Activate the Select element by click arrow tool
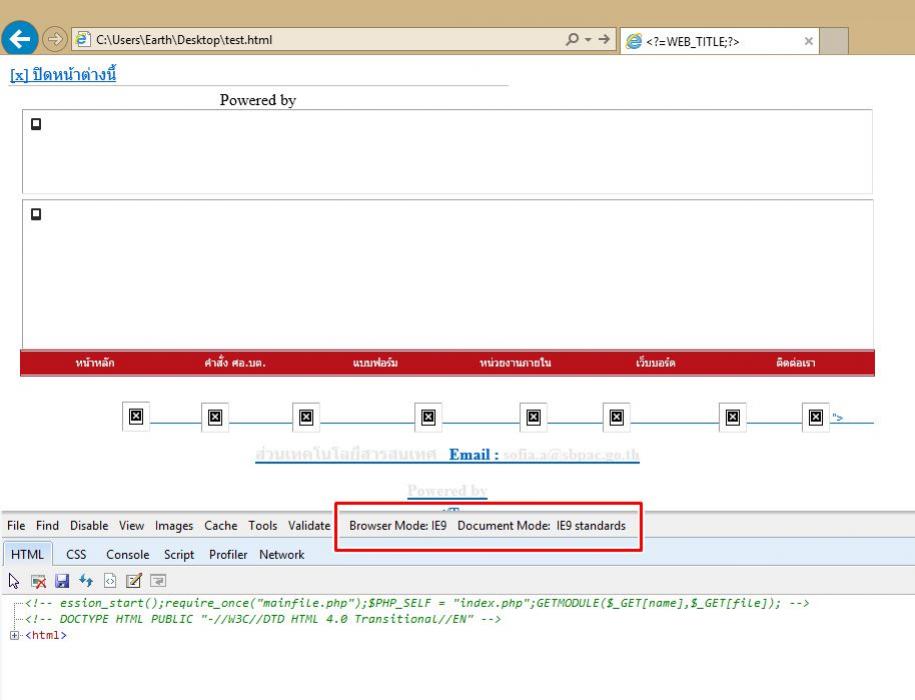Viewport: 915px width, 700px height. coord(14,581)
